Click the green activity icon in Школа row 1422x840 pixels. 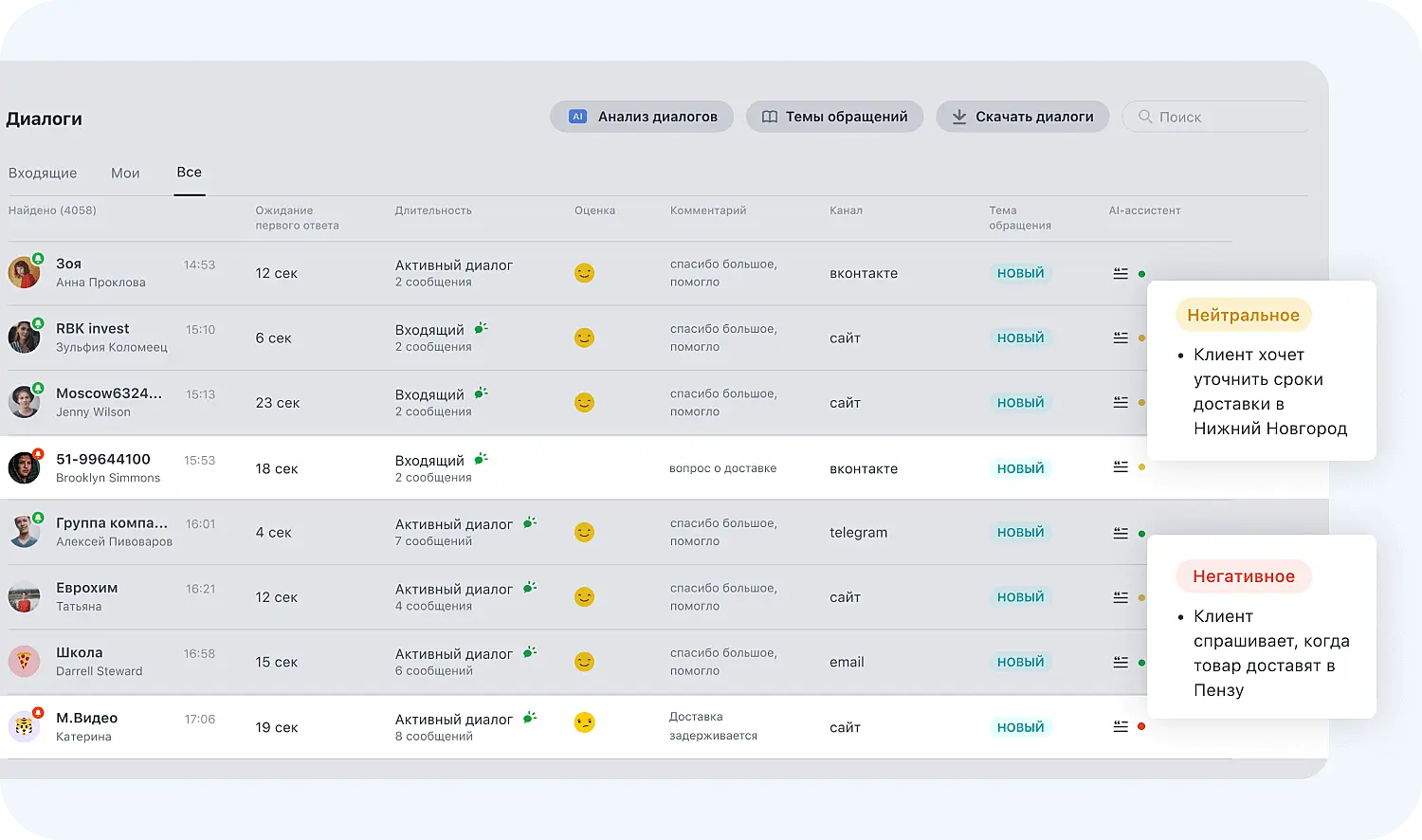tap(530, 652)
